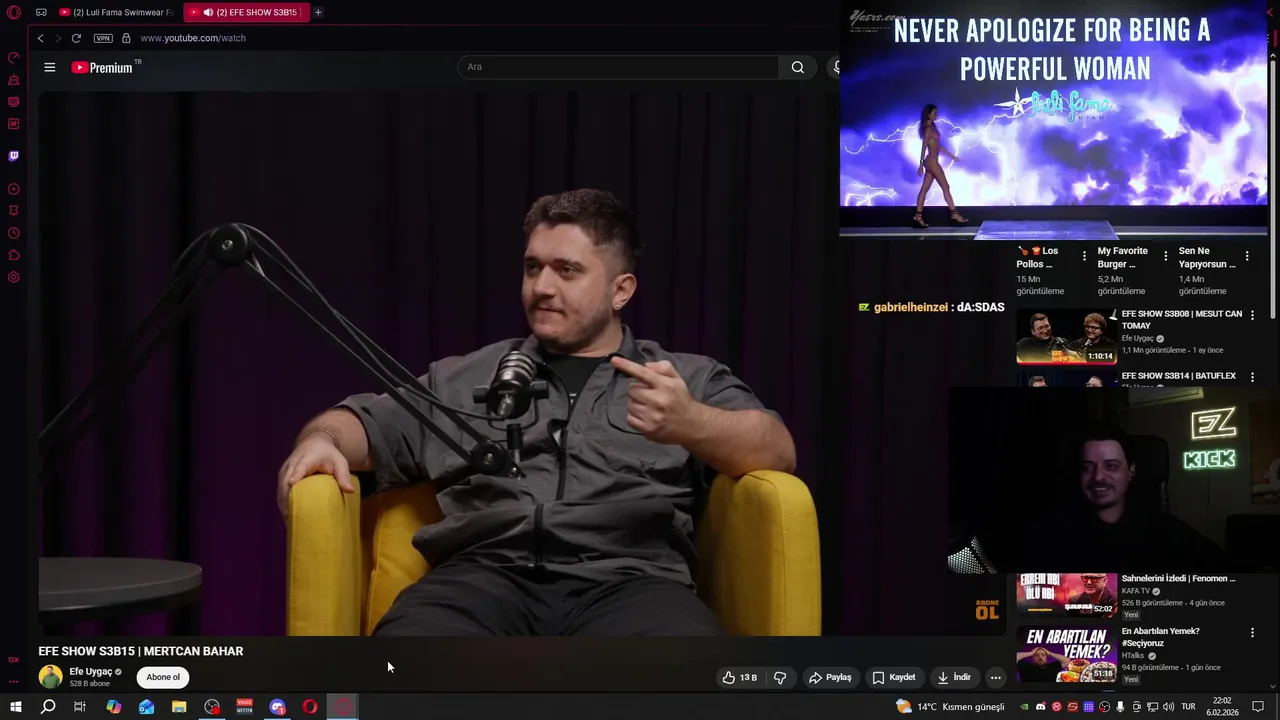Open En Abartılan Yemek? video title
Image resolution: width=1280 pixels, height=720 pixels.
1160,637
